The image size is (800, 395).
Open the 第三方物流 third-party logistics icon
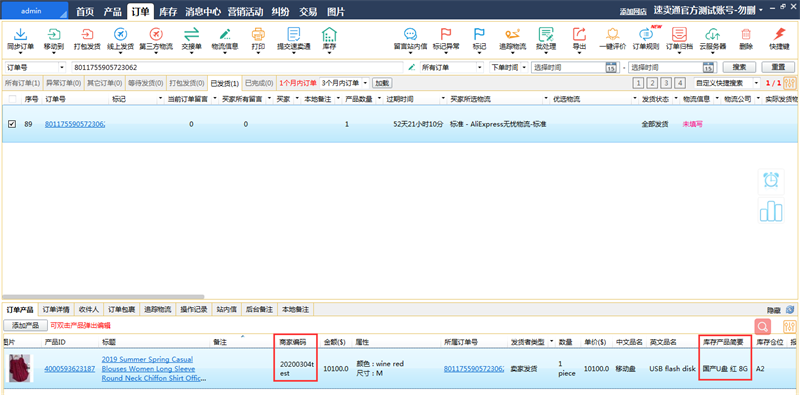coord(156,35)
